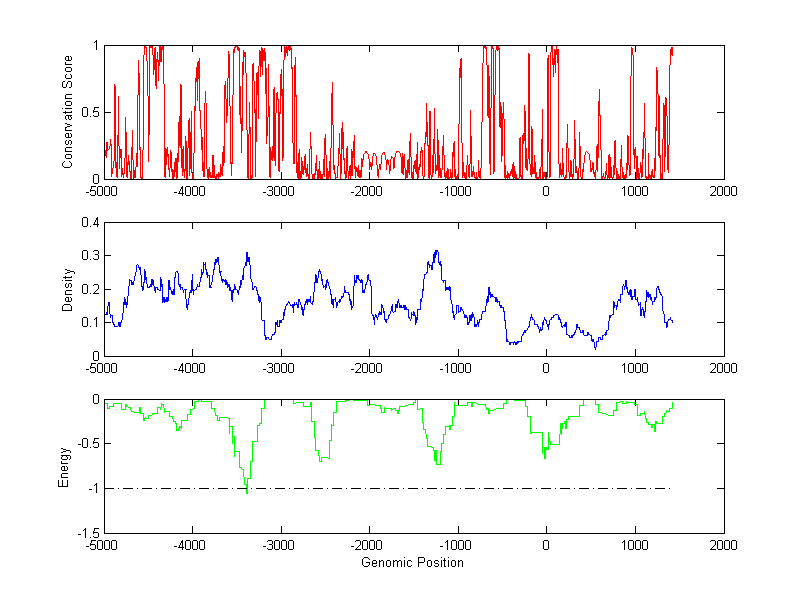Screen dimensions: 800x599
Task: Click the -0.5 tick on Energy axis
Action: tap(86, 444)
